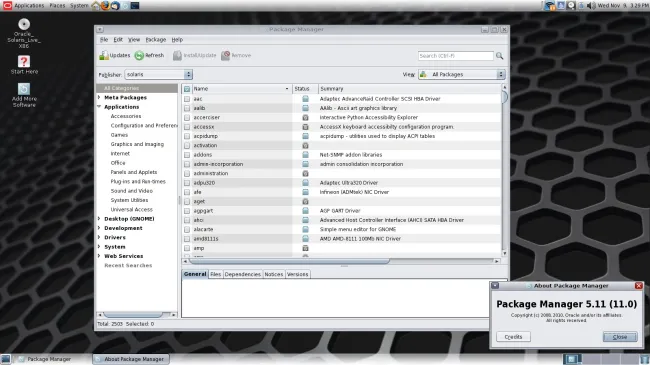
Task: Click the status icon for aget package
Action: [306, 201]
